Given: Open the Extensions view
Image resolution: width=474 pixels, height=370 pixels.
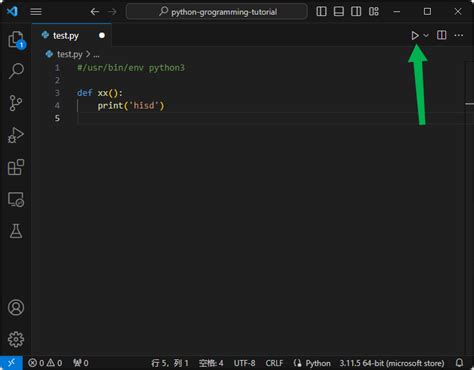Looking at the screenshot, I should (x=16, y=167).
